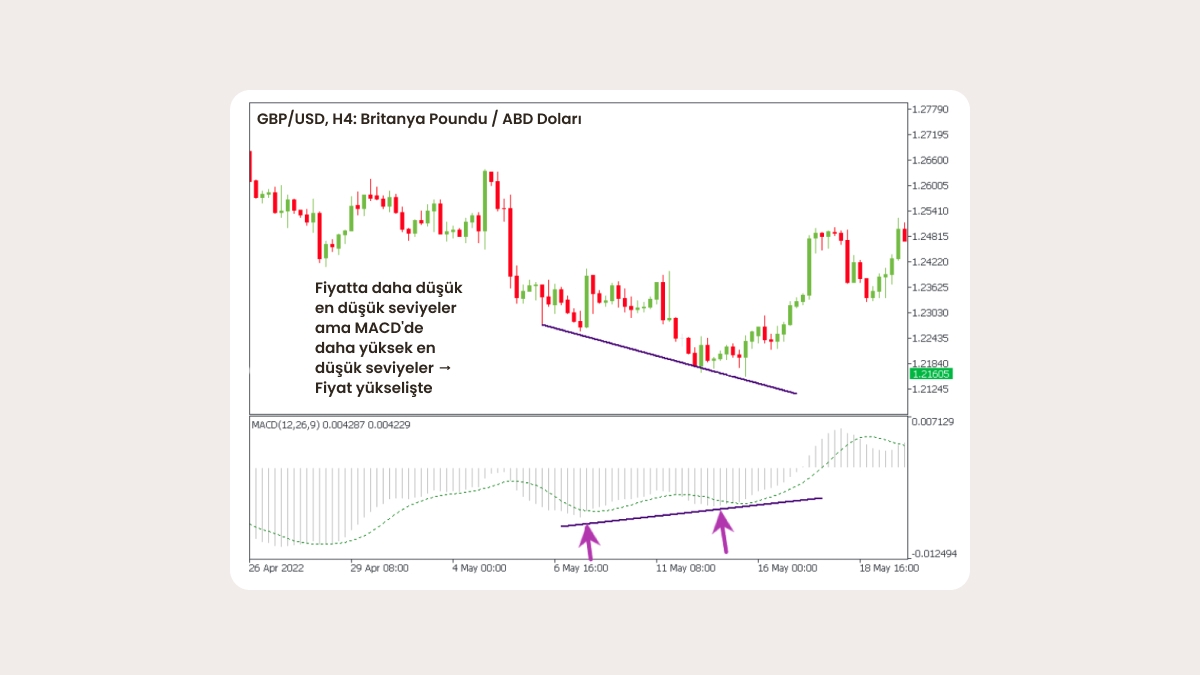Click the 26 Apr 2022 date label
Viewport: 1200px width, 675px height.
pos(277,567)
